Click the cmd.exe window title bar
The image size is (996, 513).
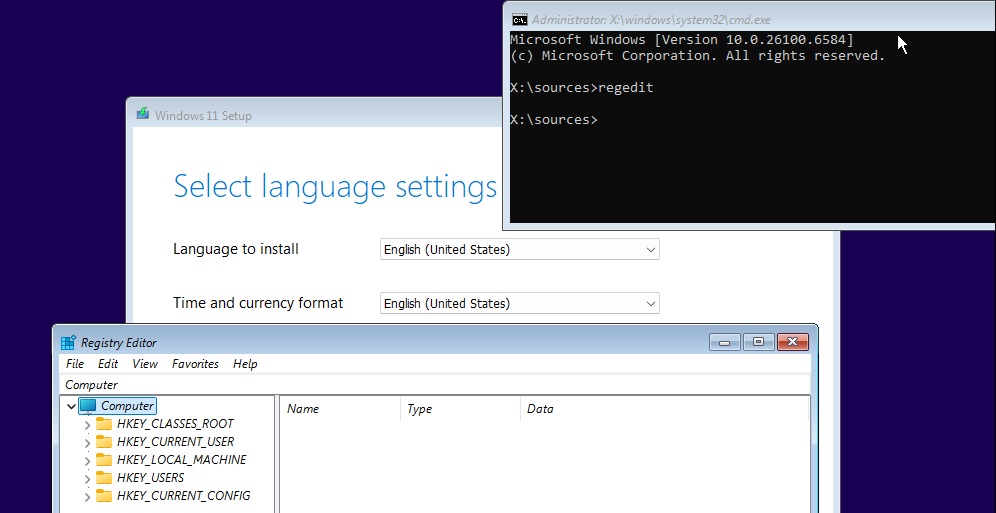(750, 19)
